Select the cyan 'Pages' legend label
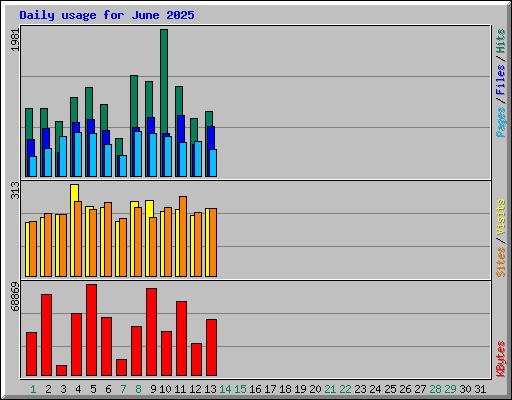This screenshot has width=512, height=400. [500, 122]
